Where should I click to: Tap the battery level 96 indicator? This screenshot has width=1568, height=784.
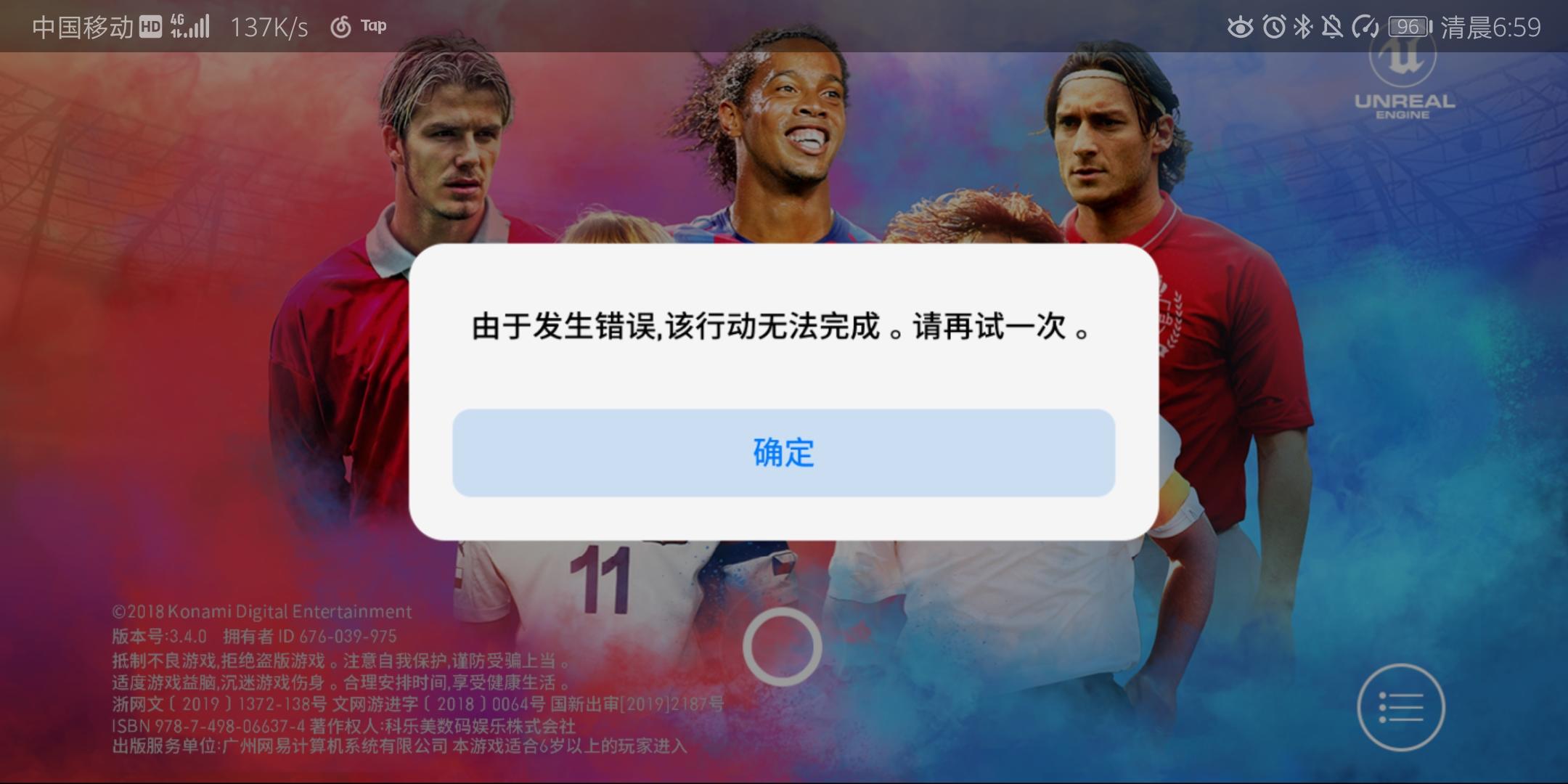tap(1410, 28)
